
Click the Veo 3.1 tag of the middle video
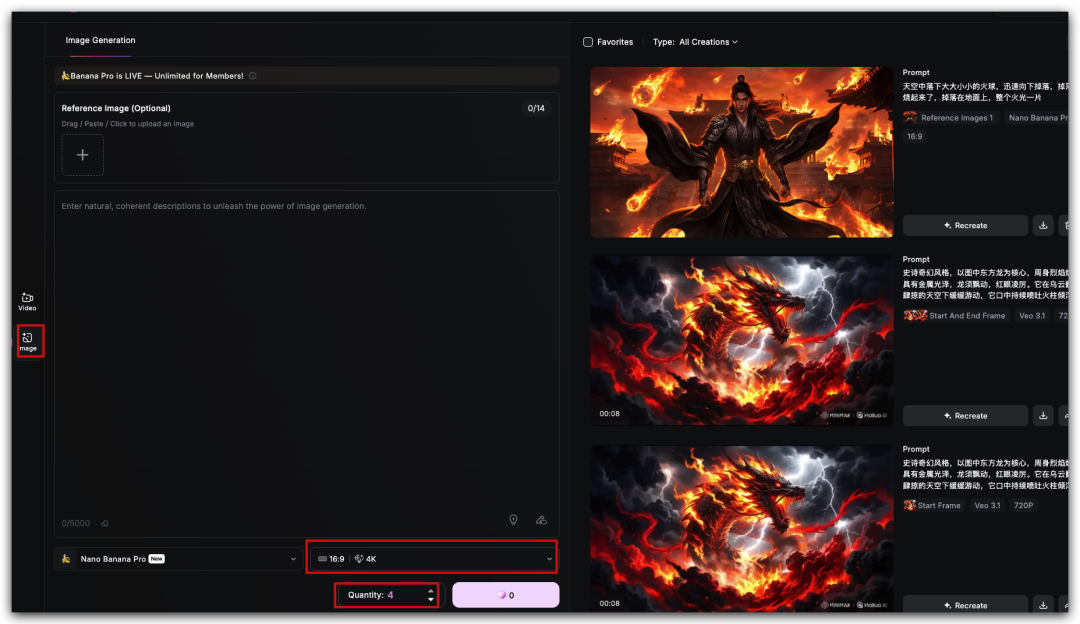pos(1032,315)
